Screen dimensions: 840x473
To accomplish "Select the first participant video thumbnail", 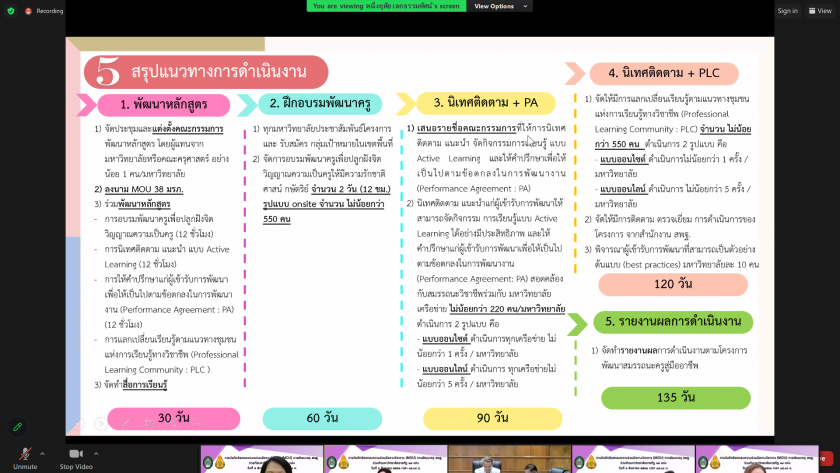I will (262, 459).
